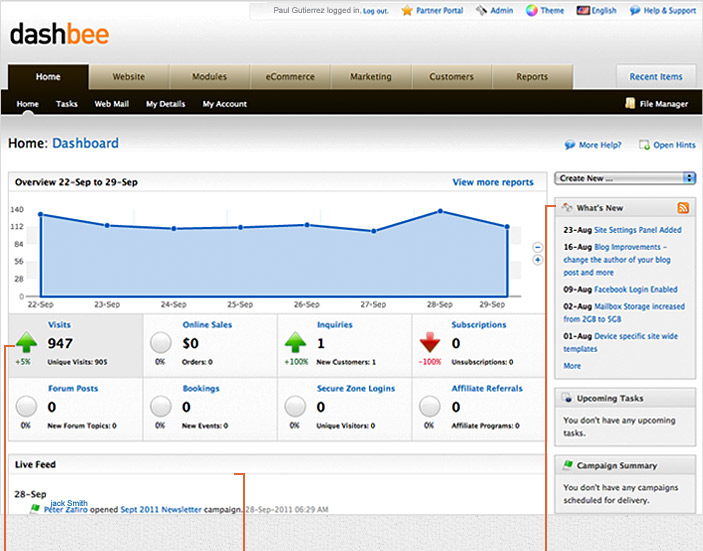Click the red down arrow beside Subscriptions
The width and height of the screenshot is (703, 551).
pos(430,342)
